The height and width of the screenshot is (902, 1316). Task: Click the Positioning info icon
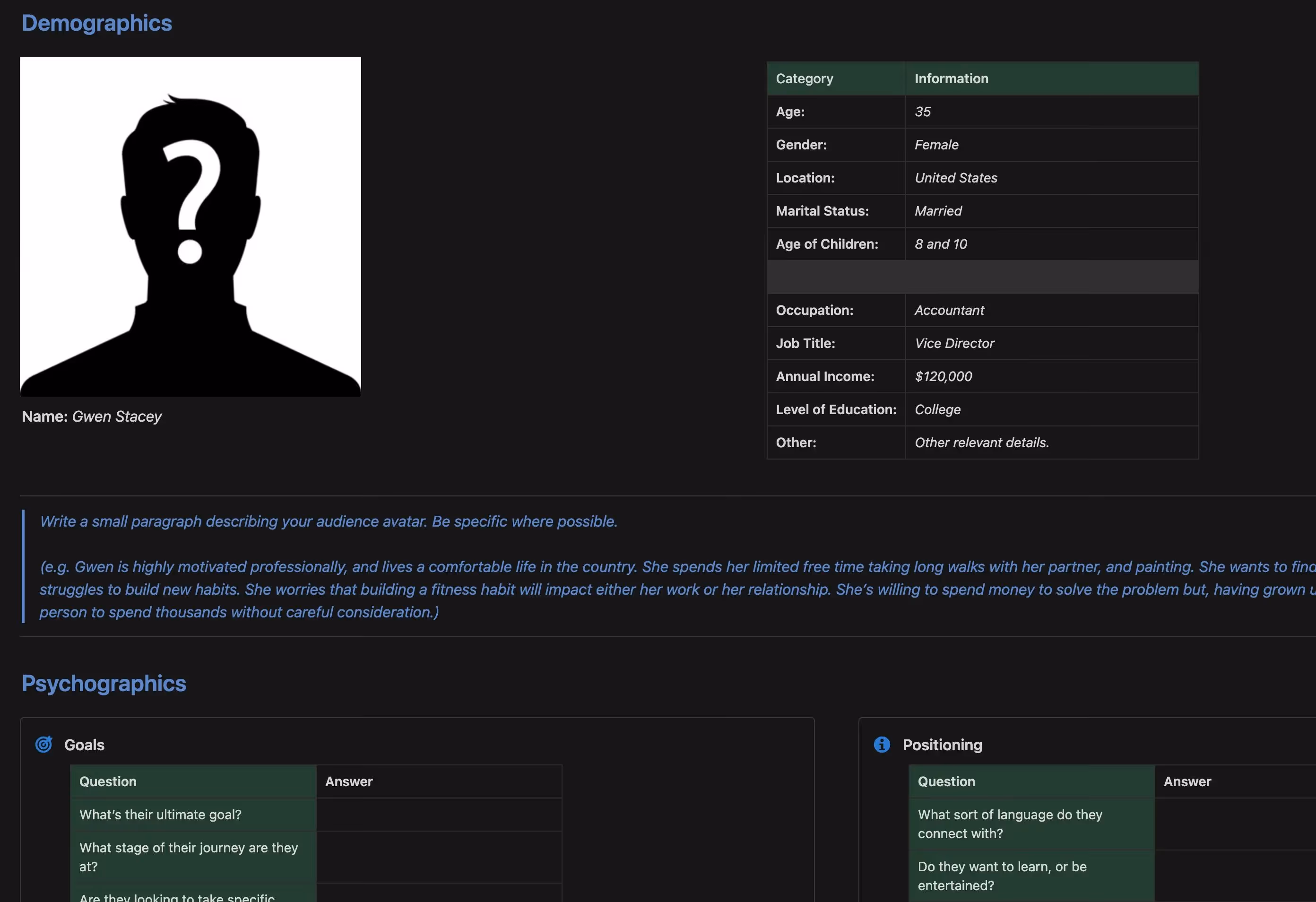882,744
